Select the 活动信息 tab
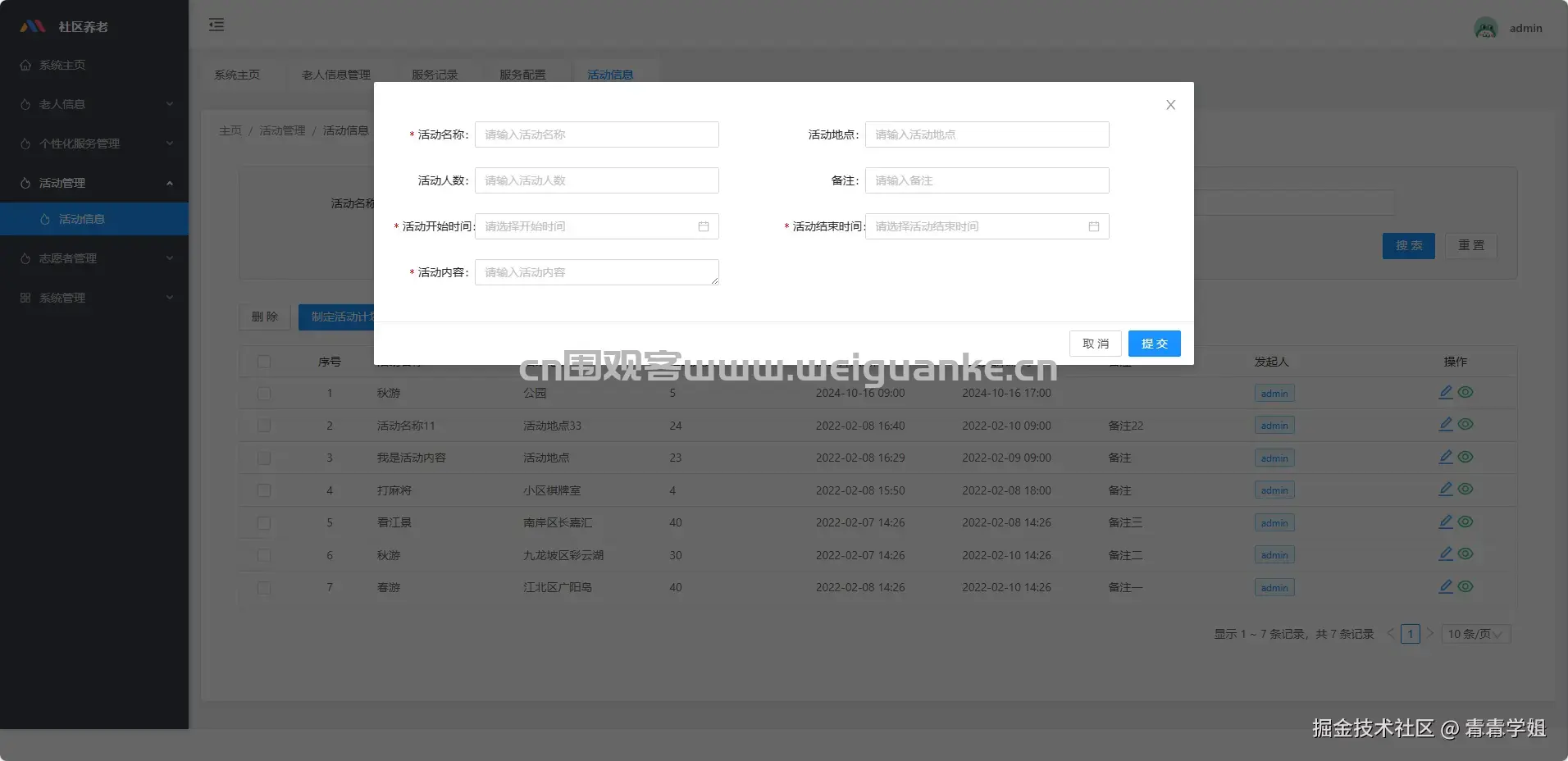The width and height of the screenshot is (1568, 761). coord(610,75)
